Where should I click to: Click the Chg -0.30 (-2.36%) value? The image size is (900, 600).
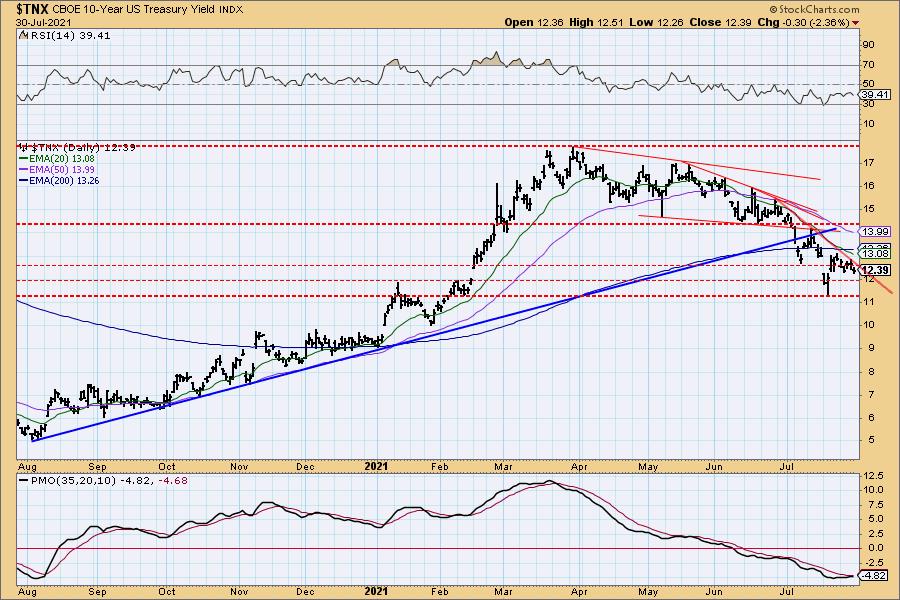click(x=804, y=22)
